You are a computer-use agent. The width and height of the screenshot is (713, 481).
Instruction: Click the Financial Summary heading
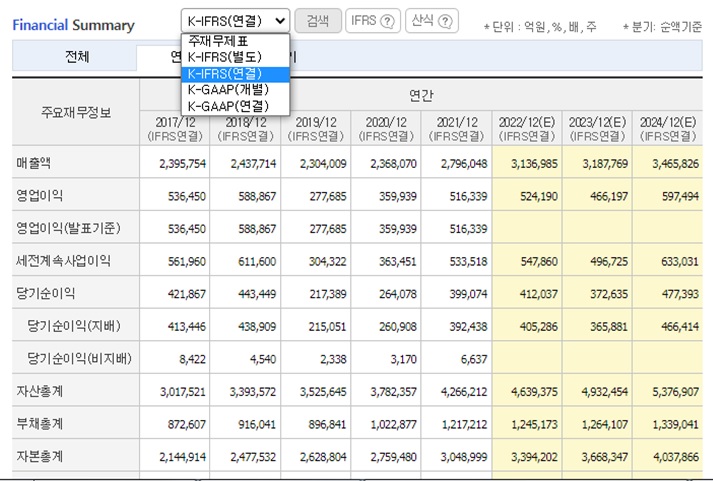pyautogui.click(x=74, y=25)
